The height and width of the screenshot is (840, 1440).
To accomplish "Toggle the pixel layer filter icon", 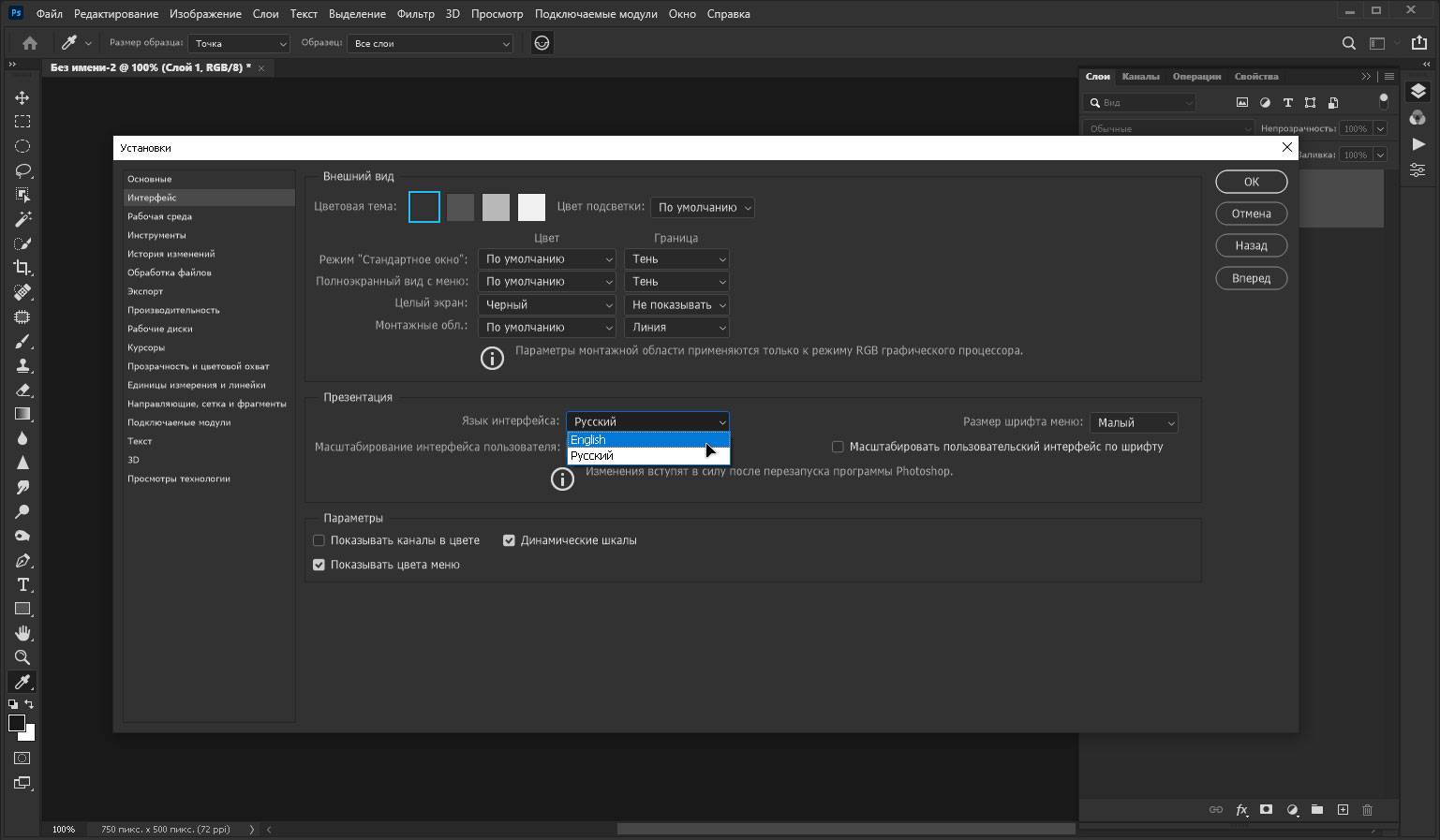I will (1242, 102).
